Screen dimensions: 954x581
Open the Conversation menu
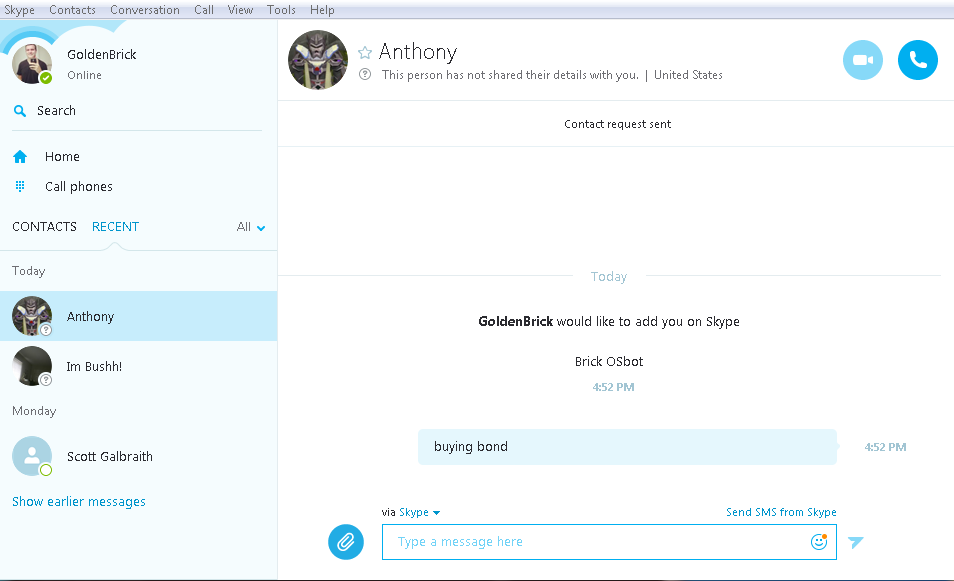pos(145,10)
